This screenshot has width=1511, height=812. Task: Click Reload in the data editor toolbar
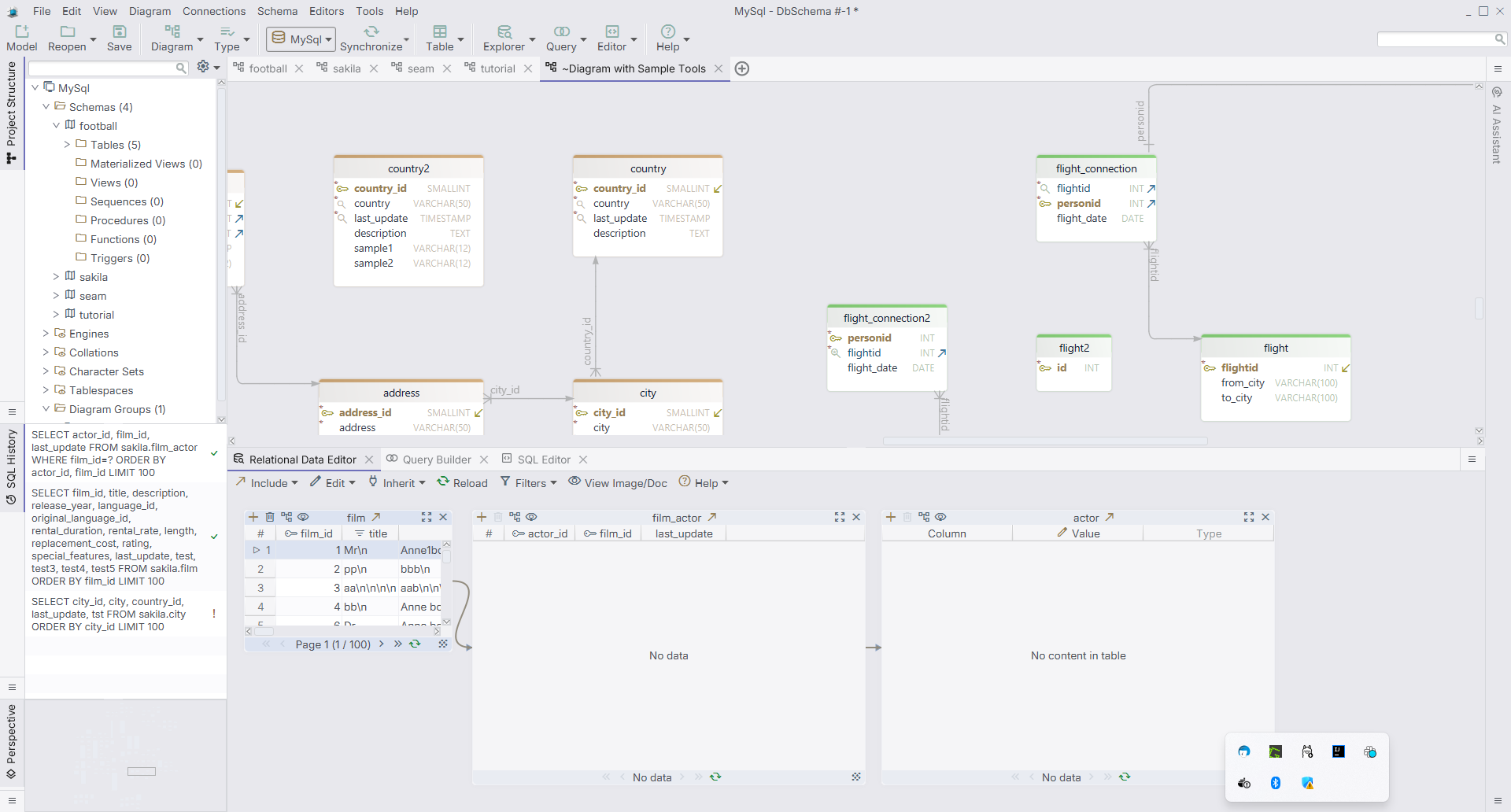click(x=463, y=483)
